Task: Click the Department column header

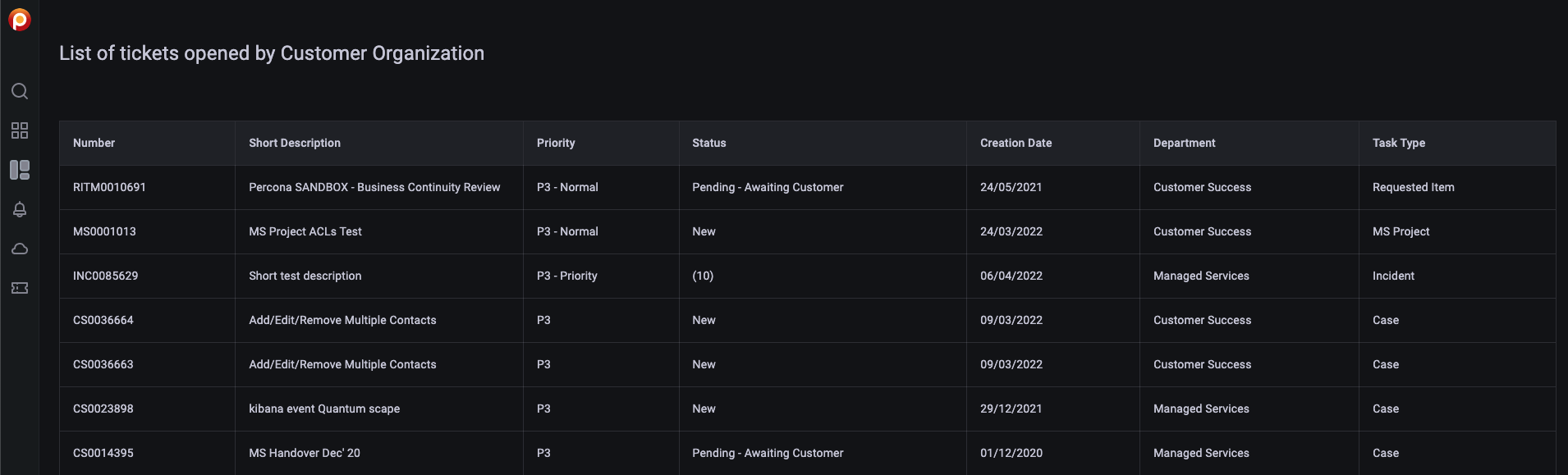Action: (1184, 143)
